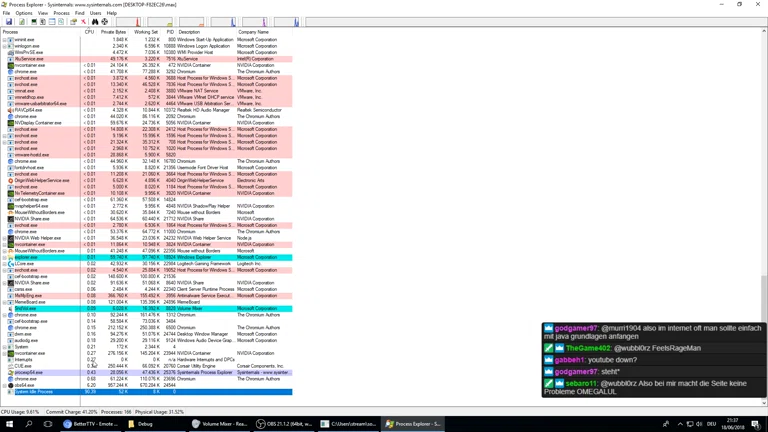Open OBS from the Windows taskbar
This screenshot has height=432, width=768.
284,424
